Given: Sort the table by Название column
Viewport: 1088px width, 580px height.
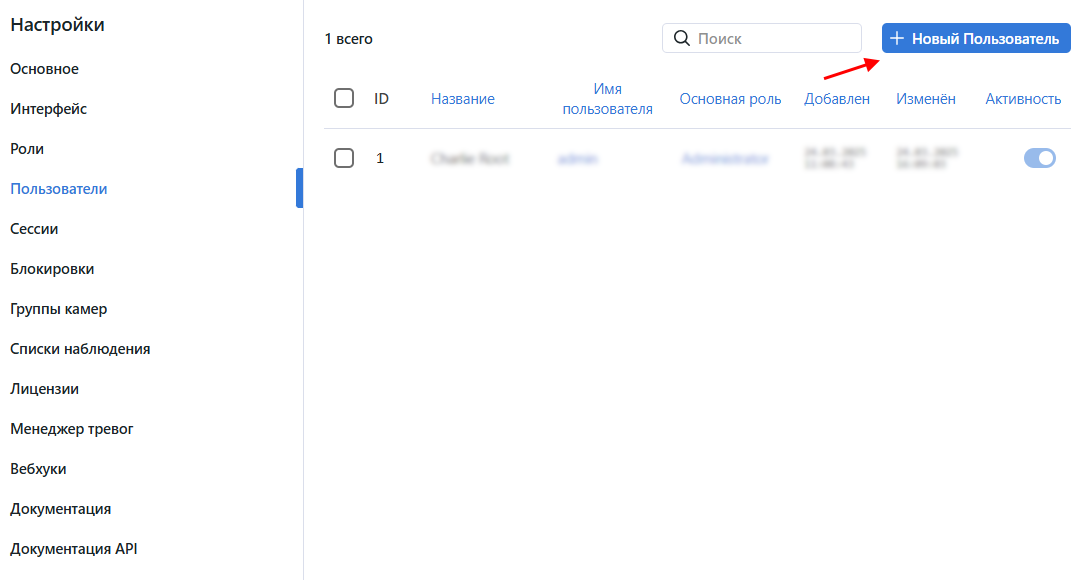Looking at the screenshot, I should point(462,98).
